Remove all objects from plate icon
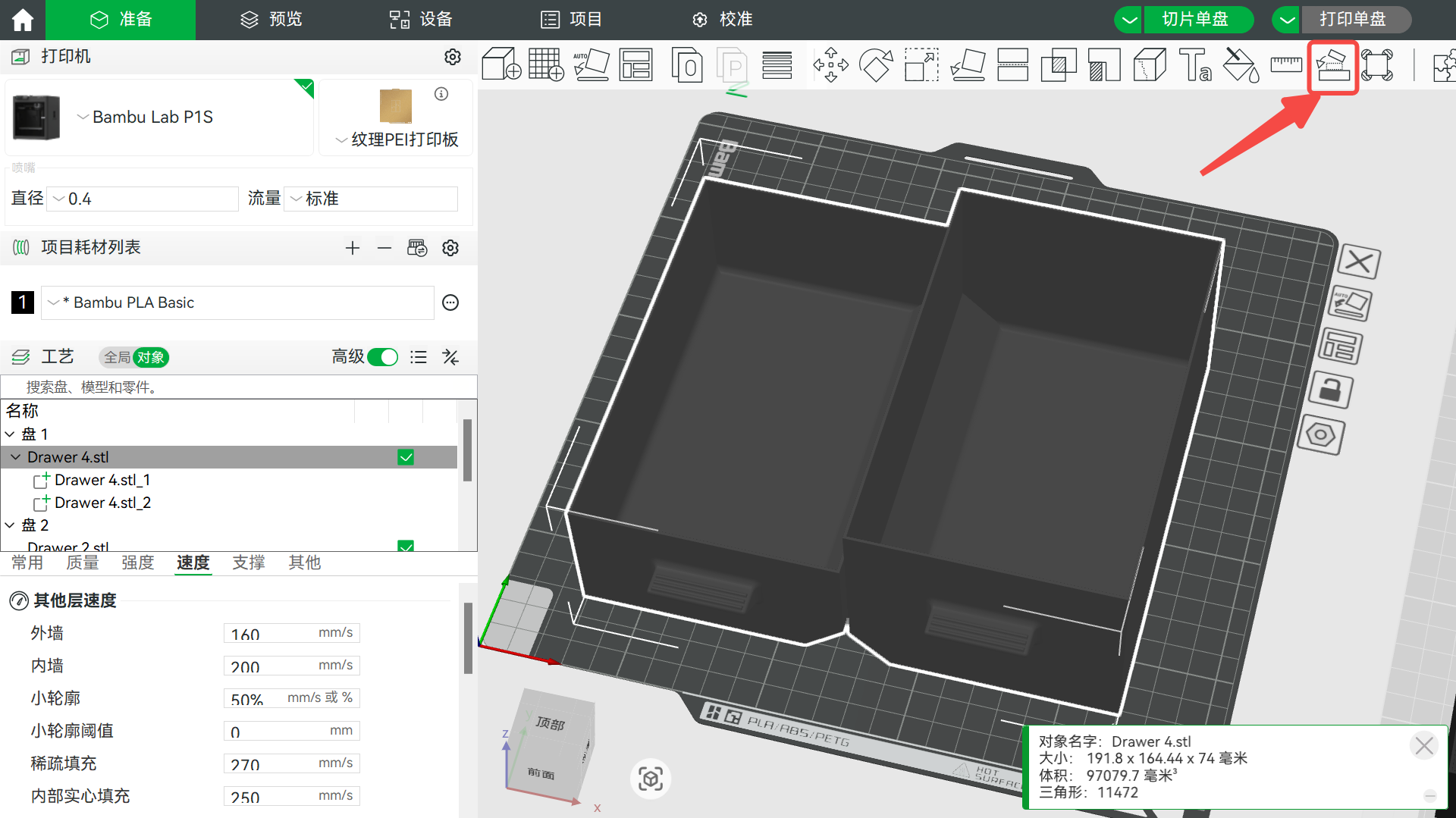Screen dimensions: 1456x818 click(x=1358, y=262)
